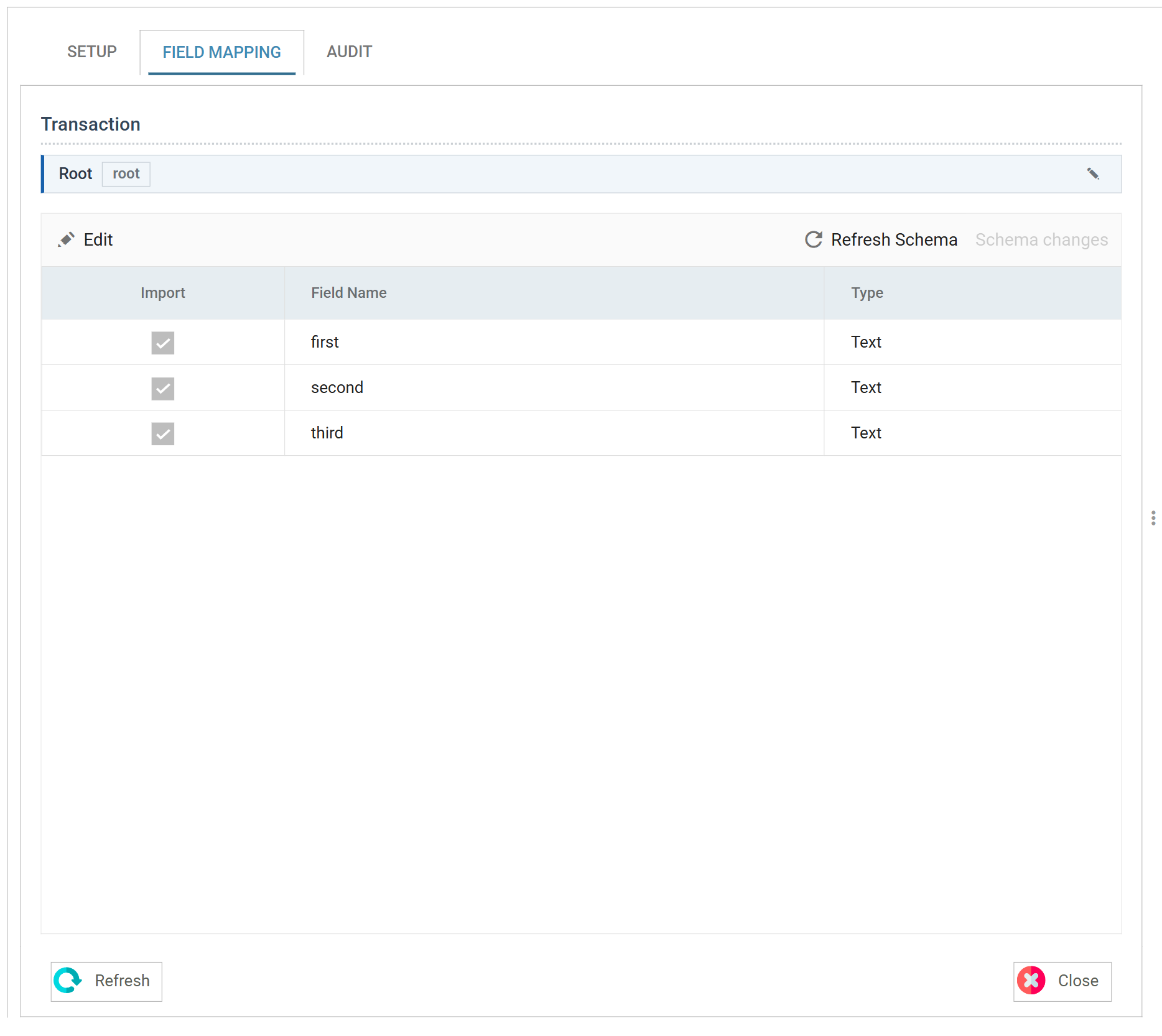Click the Schema changes link
Screen dimensions: 1162x1036
click(1041, 240)
